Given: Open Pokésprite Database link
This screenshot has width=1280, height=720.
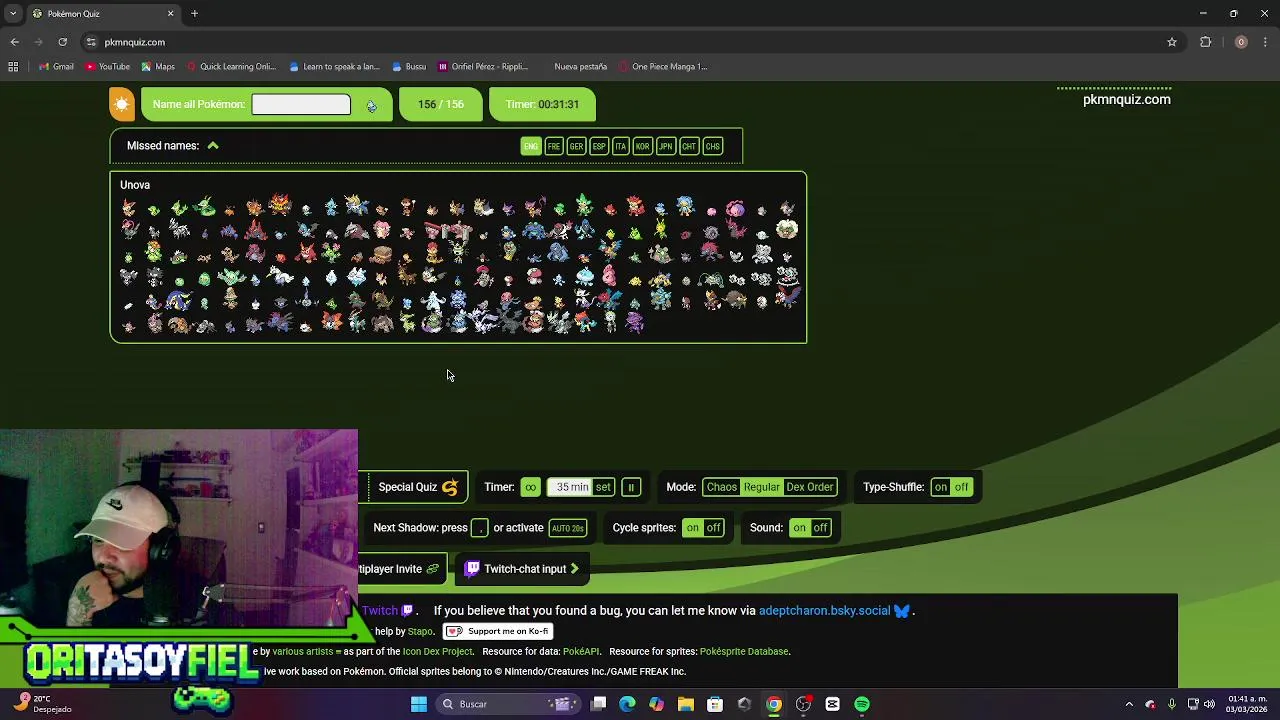Looking at the screenshot, I should [x=744, y=652].
